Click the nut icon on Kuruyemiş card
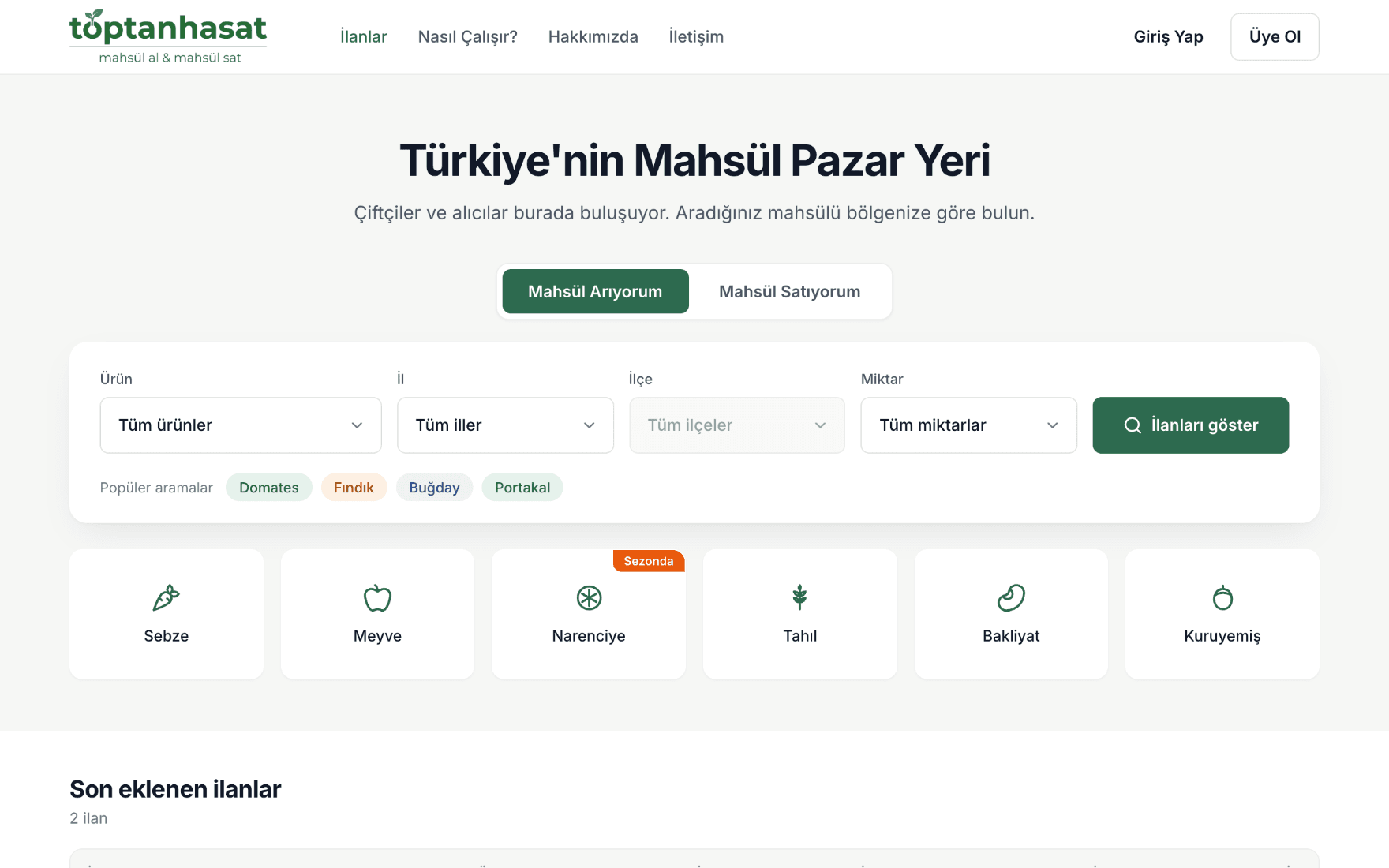Viewport: 1389px width, 868px height. click(x=1222, y=597)
